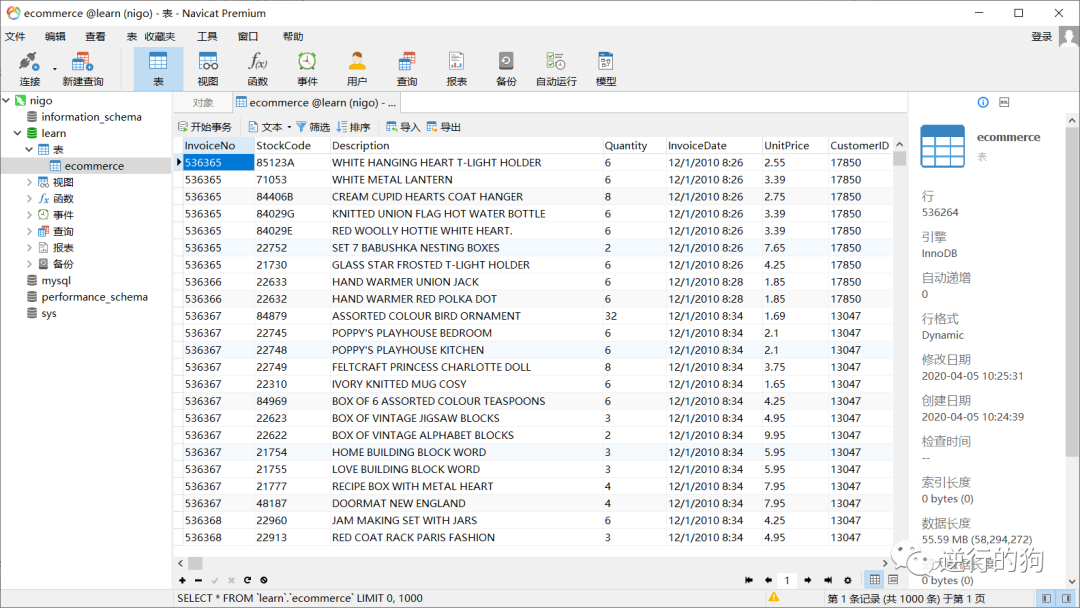The image size is (1080, 608).
Task: Switch to form view
Action: click(x=893, y=580)
